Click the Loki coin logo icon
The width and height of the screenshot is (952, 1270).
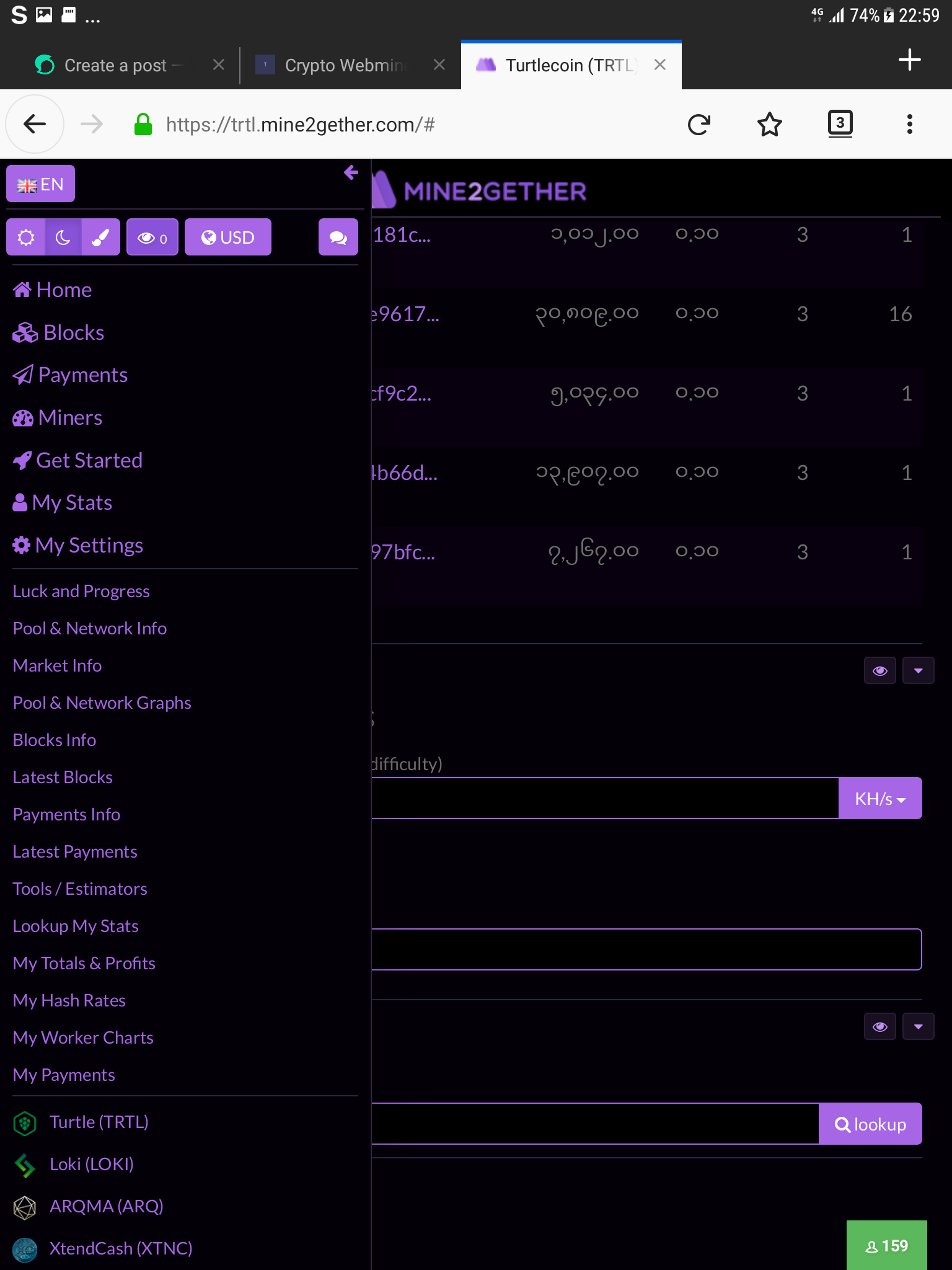pyautogui.click(x=25, y=1165)
